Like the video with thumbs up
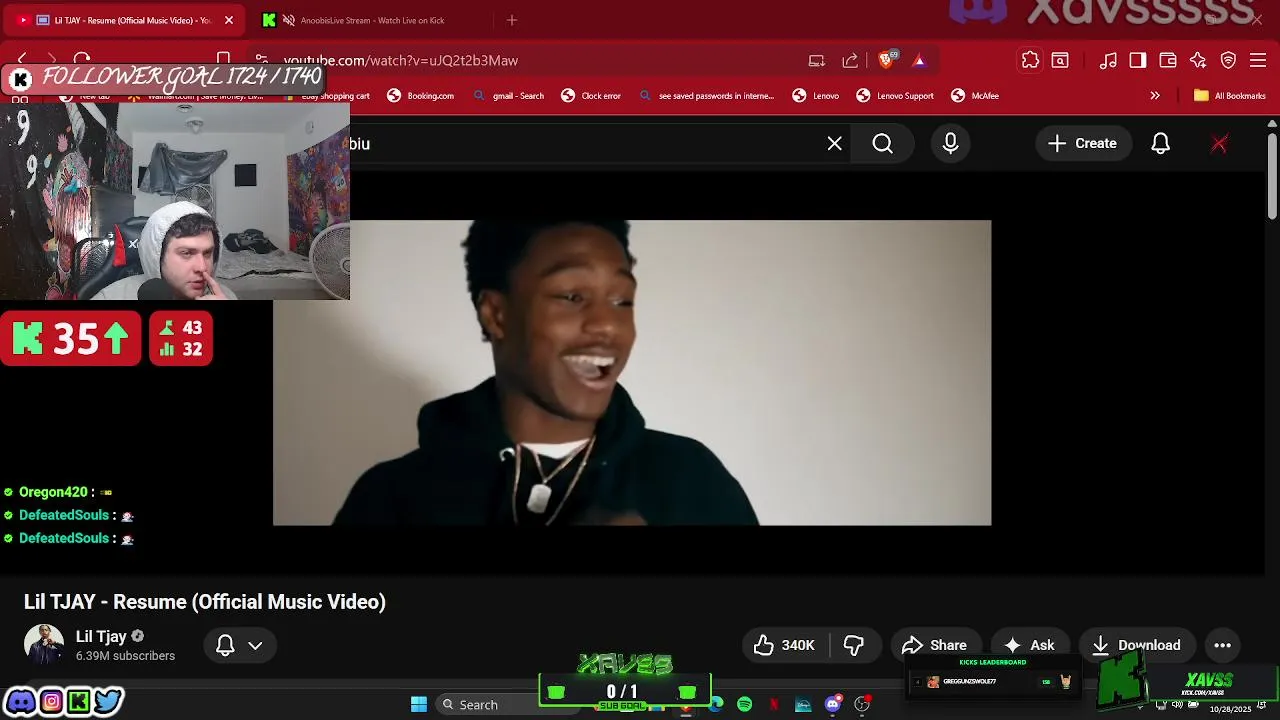This screenshot has width=1280, height=720. (784, 645)
